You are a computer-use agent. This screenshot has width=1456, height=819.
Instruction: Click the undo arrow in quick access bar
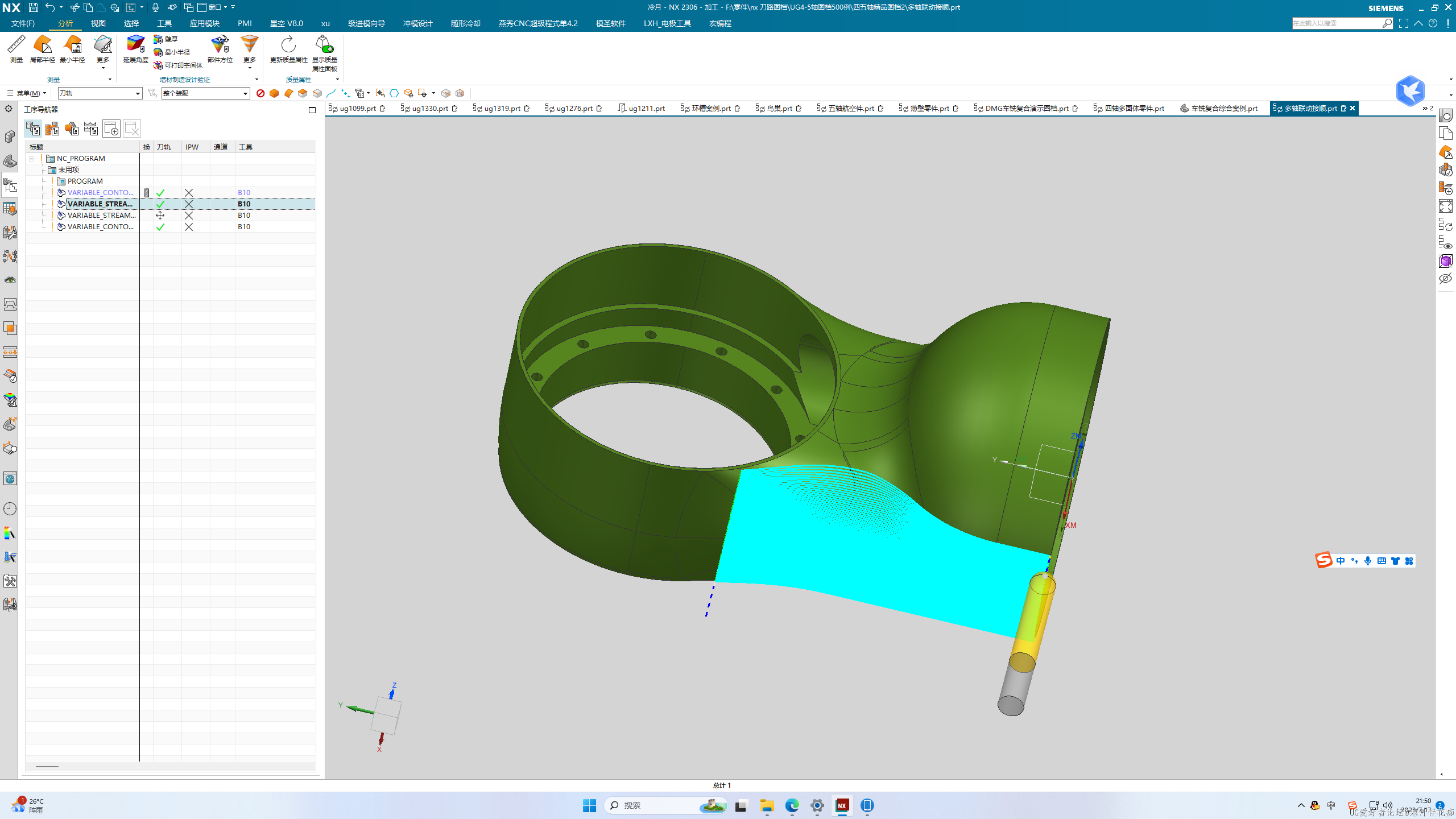point(50,7)
